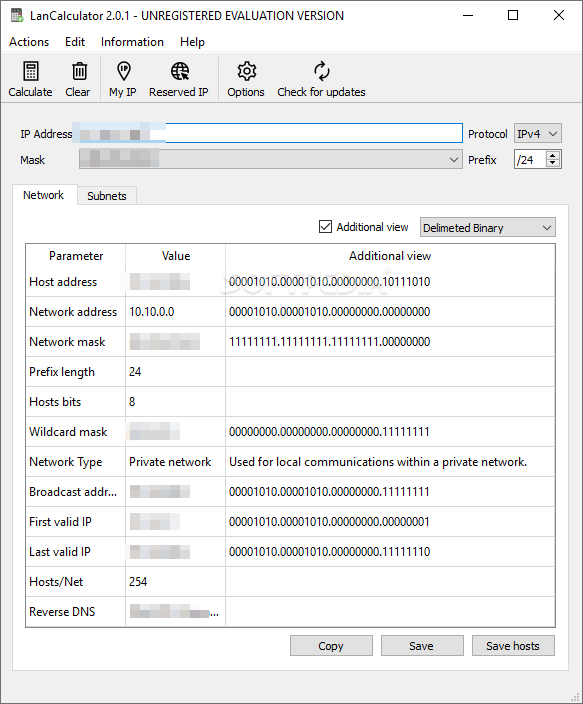The width and height of the screenshot is (583, 704).
Task: Select the Private network value cell
Action: tap(170, 462)
